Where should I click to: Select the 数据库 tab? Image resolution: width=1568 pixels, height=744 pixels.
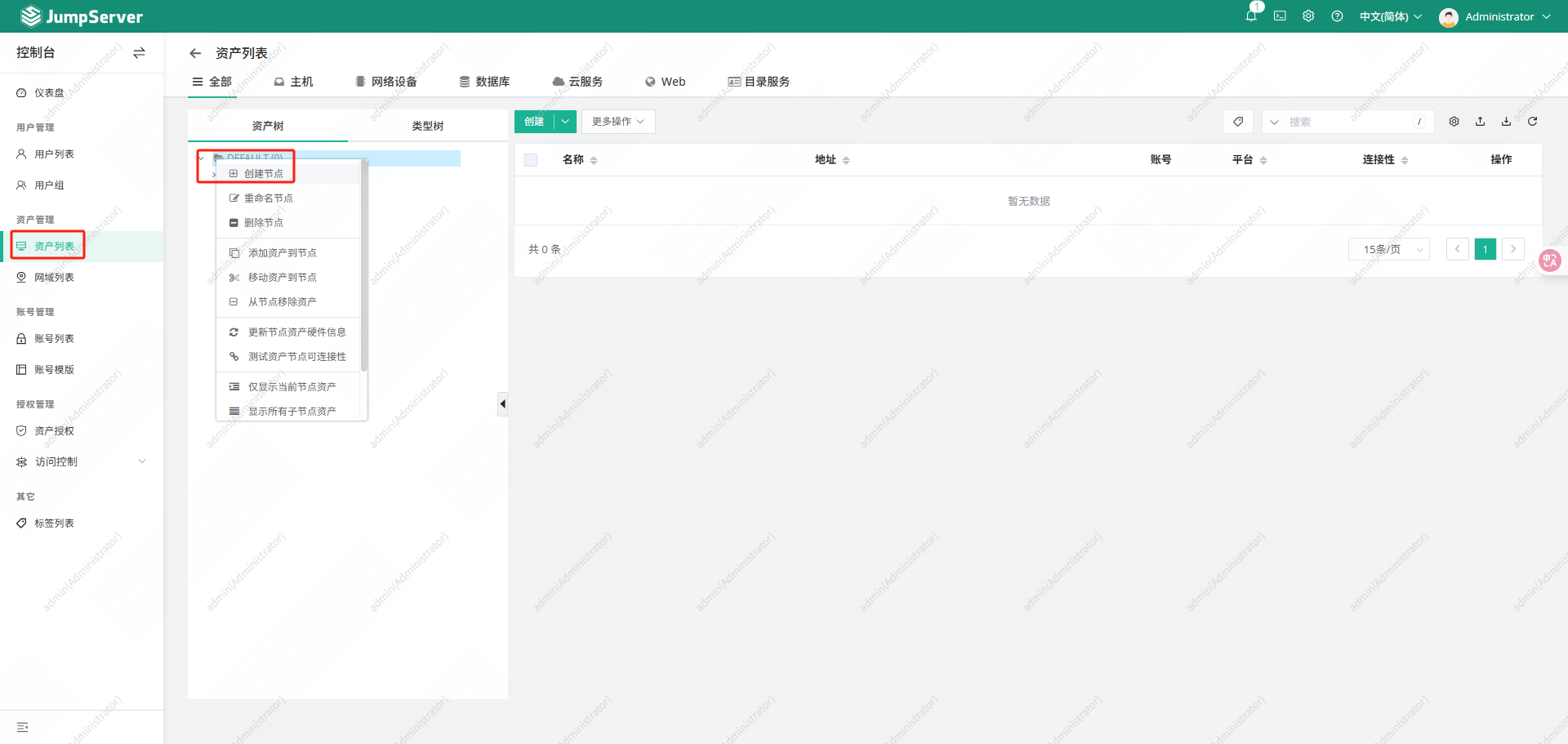[x=484, y=82]
